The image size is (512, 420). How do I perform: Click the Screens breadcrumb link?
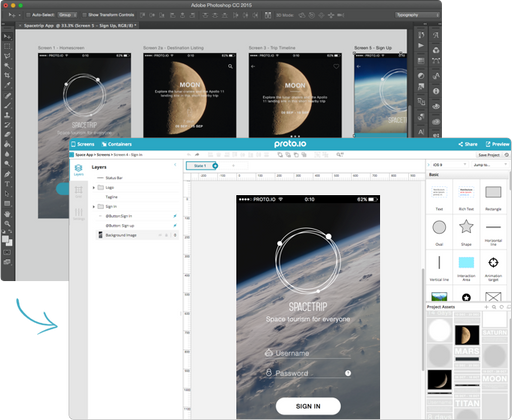(103, 155)
